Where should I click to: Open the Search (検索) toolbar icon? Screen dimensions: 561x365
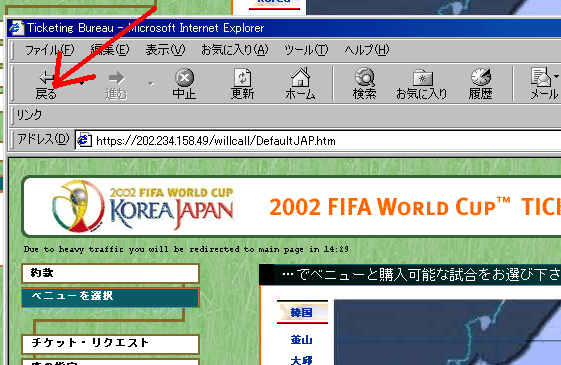point(364,84)
